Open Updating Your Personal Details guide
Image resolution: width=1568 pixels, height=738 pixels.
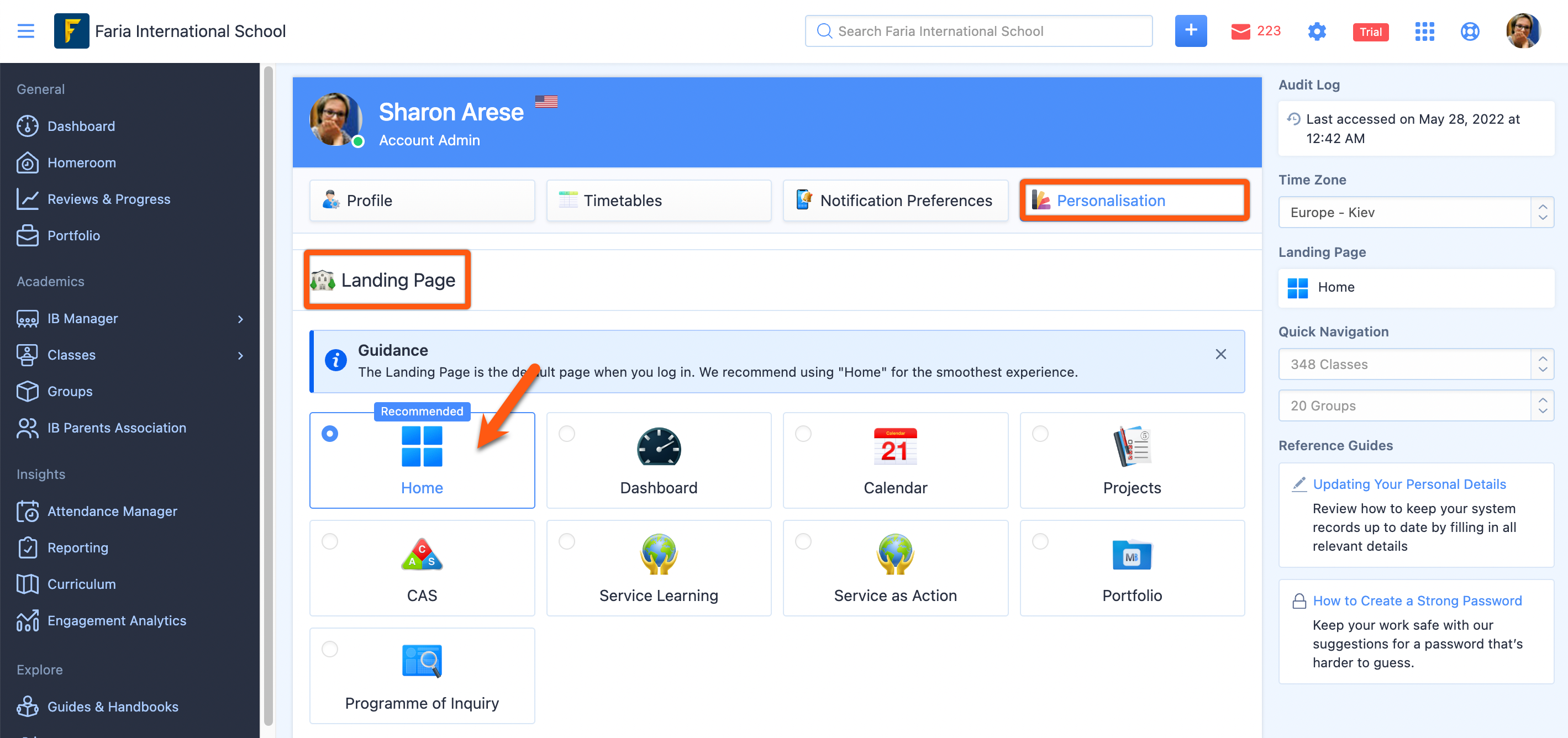[1409, 484]
